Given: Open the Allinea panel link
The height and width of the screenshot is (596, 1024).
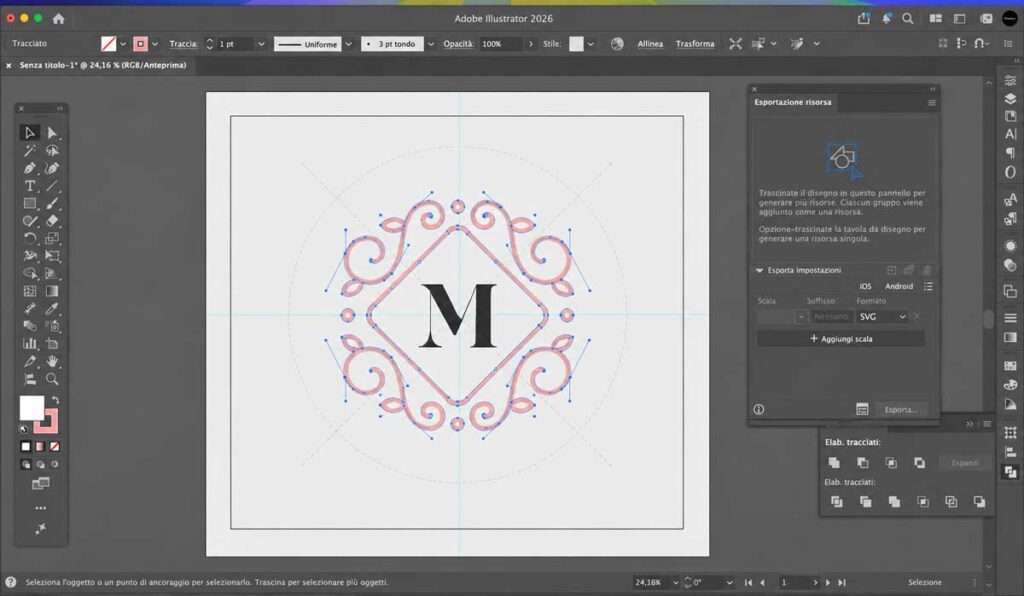Looking at the screenshot, I should 650,44.
